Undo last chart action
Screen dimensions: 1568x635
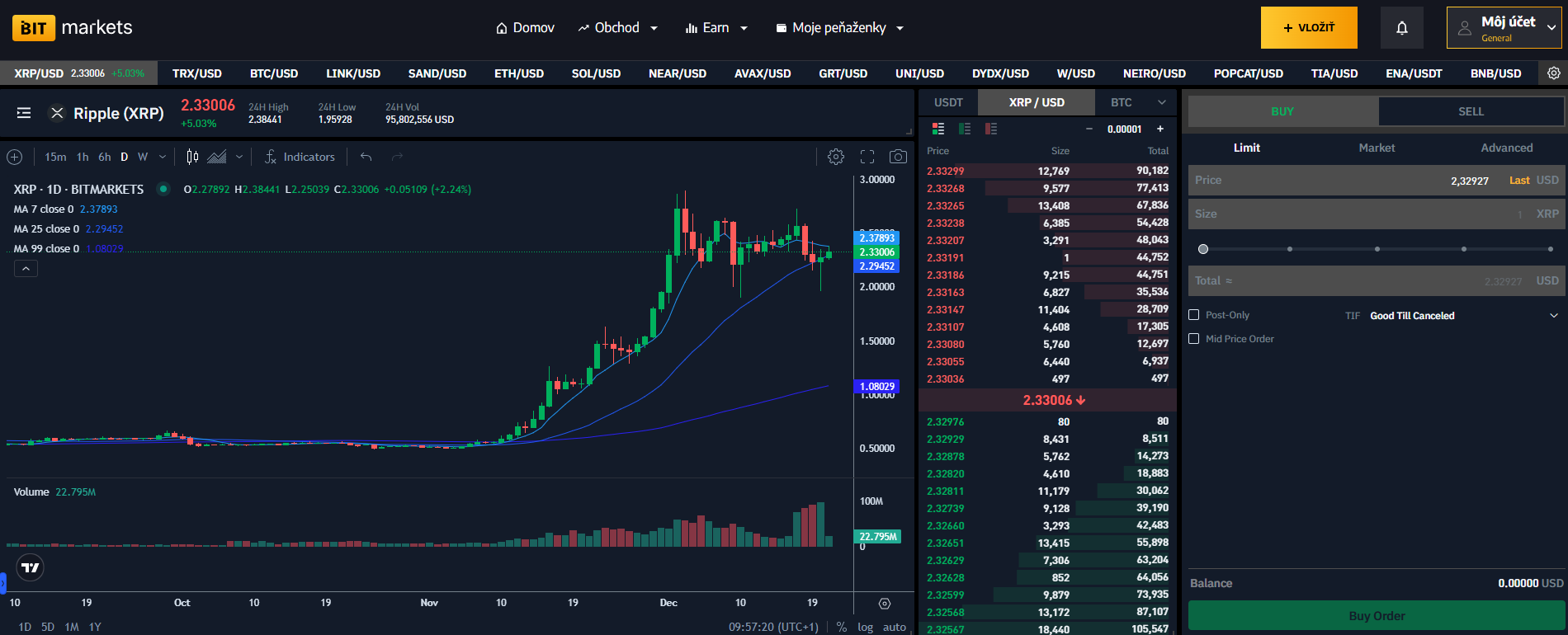[x=366, y=157]
